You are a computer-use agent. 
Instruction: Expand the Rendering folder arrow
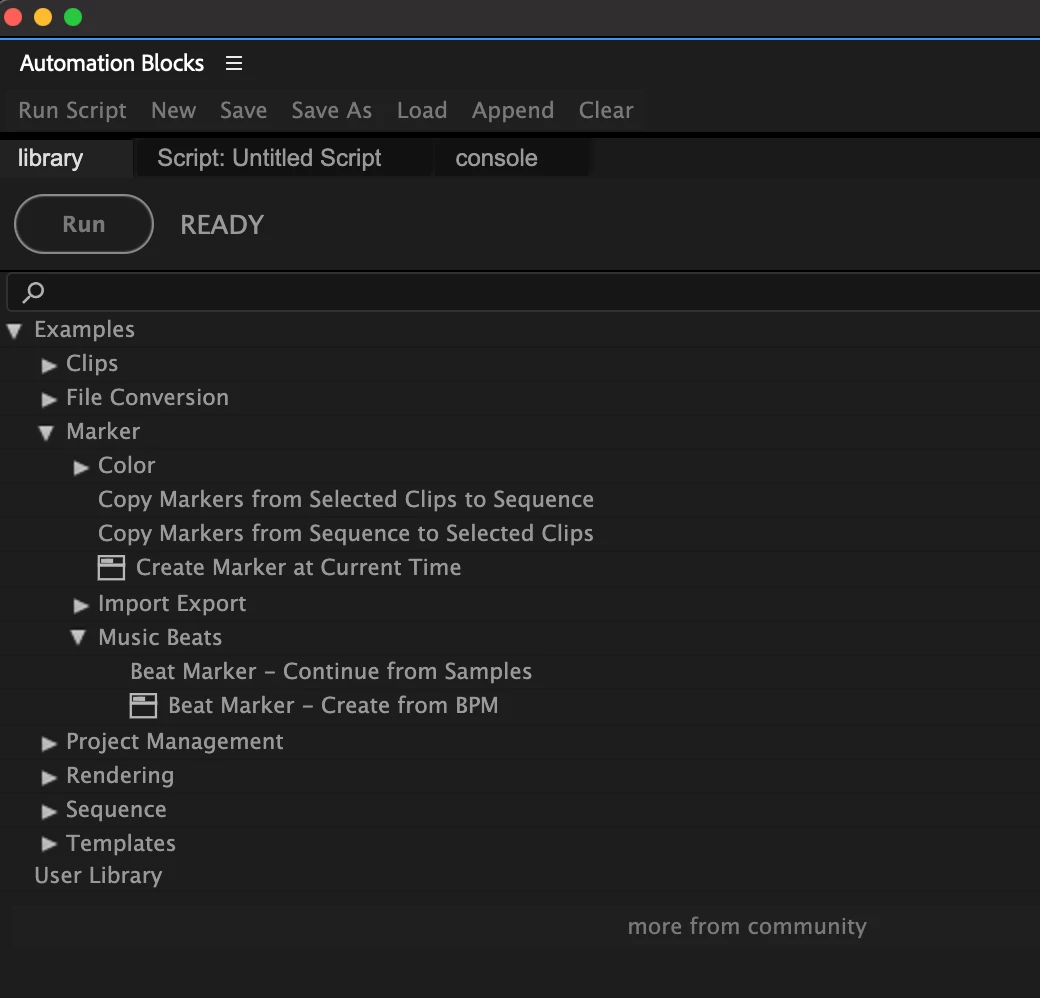pyautogui.click(x=48, y=777)
